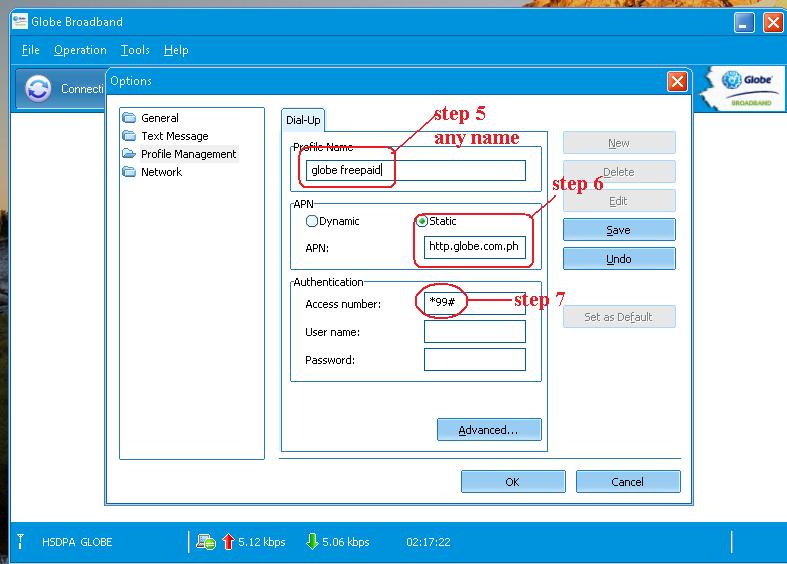Click the Globe Broadband title bar icon
Viewport: 787px width, 564px height.
click(x=20, y=22)
